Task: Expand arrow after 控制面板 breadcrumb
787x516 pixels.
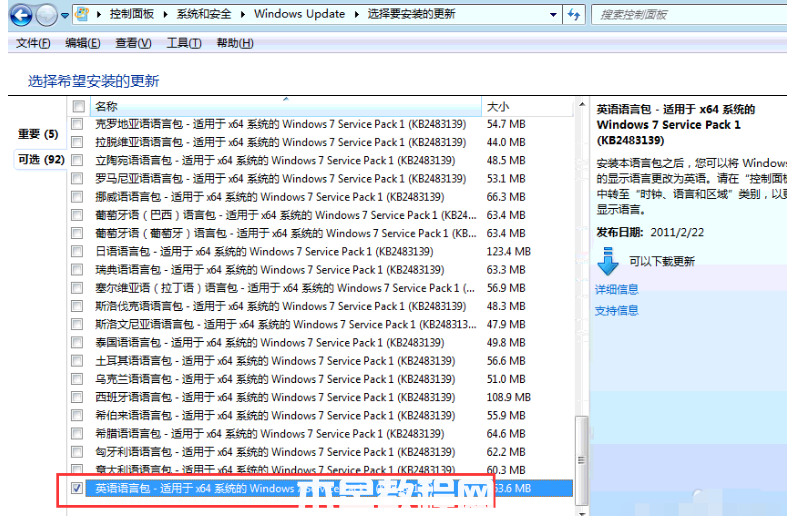Action: tap(165, 15)
